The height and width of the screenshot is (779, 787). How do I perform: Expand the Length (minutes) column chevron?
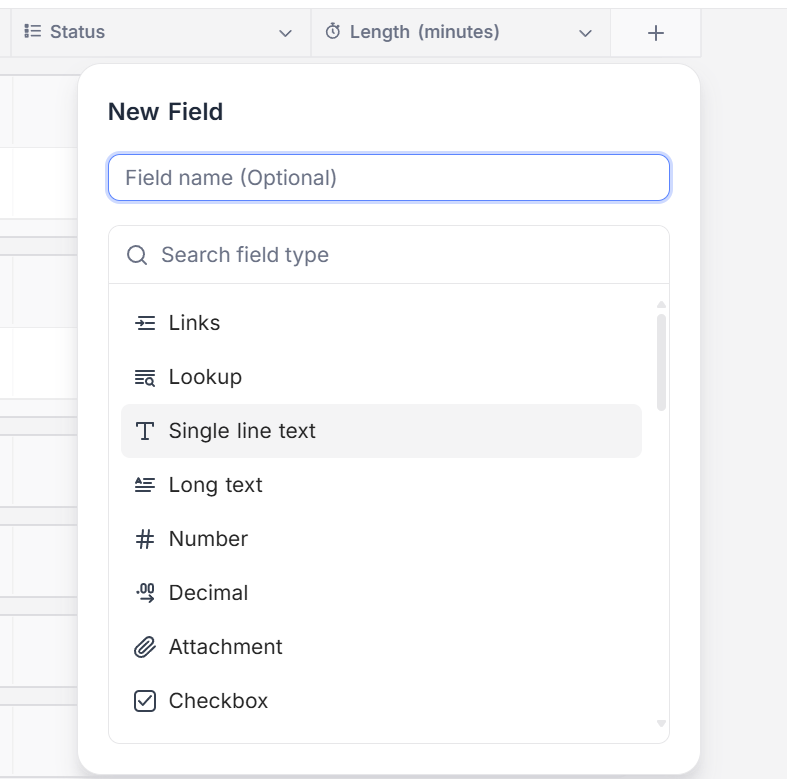point(586,33)
